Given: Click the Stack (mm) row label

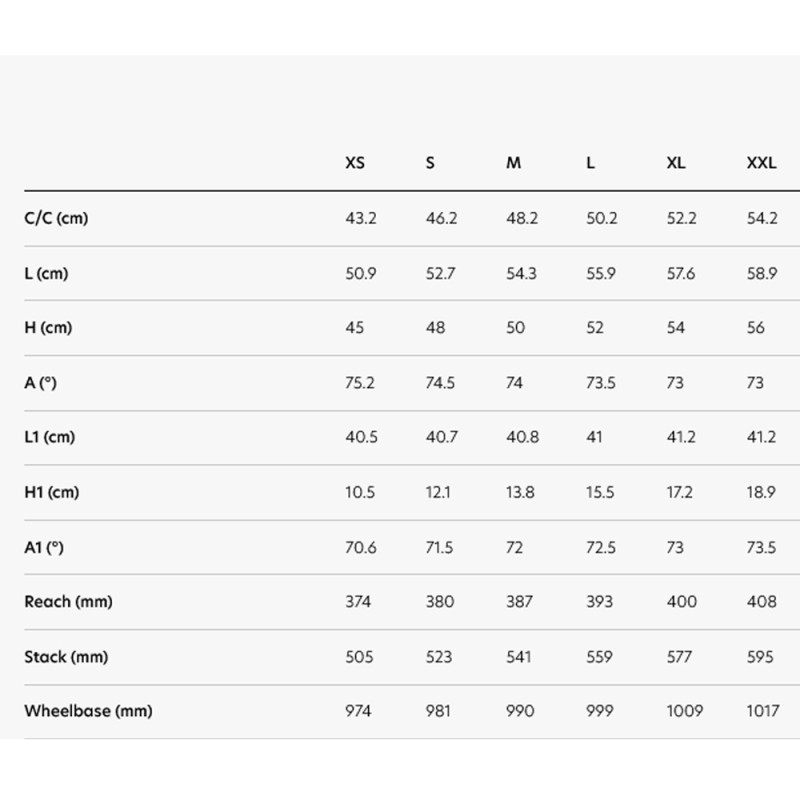Looking at the screenshot, I should coord(66,657).
